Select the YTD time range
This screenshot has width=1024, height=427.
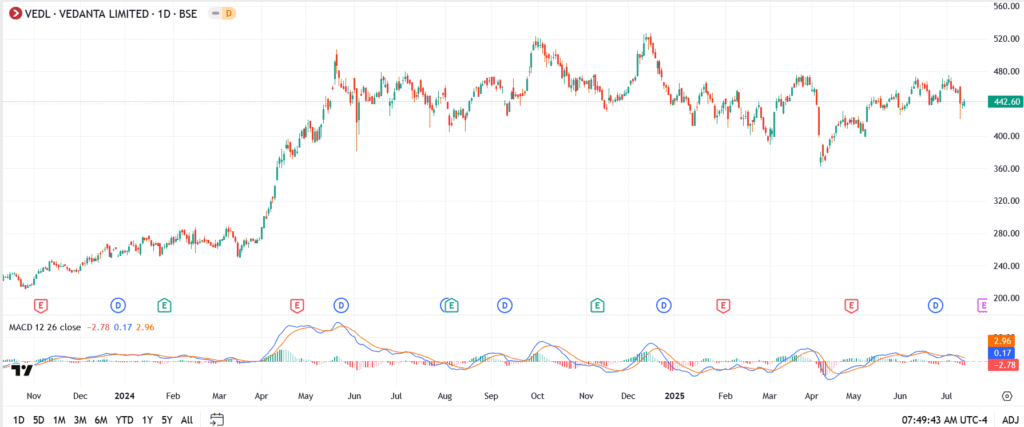point(124,420)
